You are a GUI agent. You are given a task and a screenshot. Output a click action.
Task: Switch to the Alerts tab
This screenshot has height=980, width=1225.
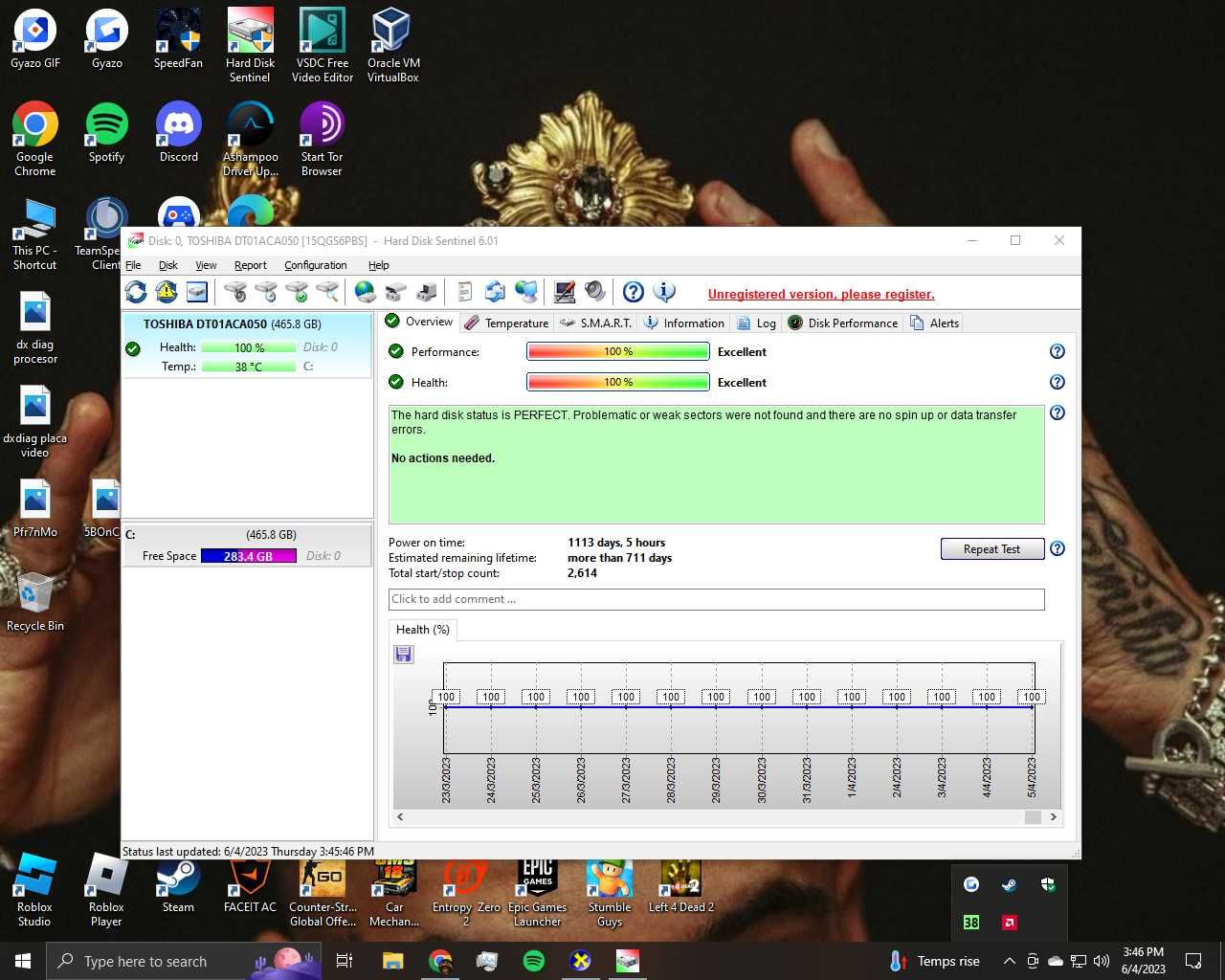[935, 323]
